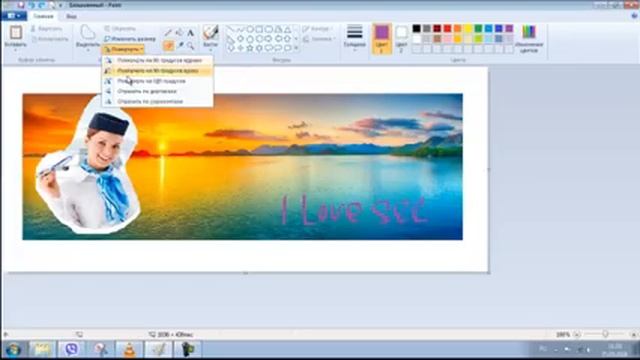Click the Paste (Вставить) clipboard icon
640x360 pixels.
(16, 32)
